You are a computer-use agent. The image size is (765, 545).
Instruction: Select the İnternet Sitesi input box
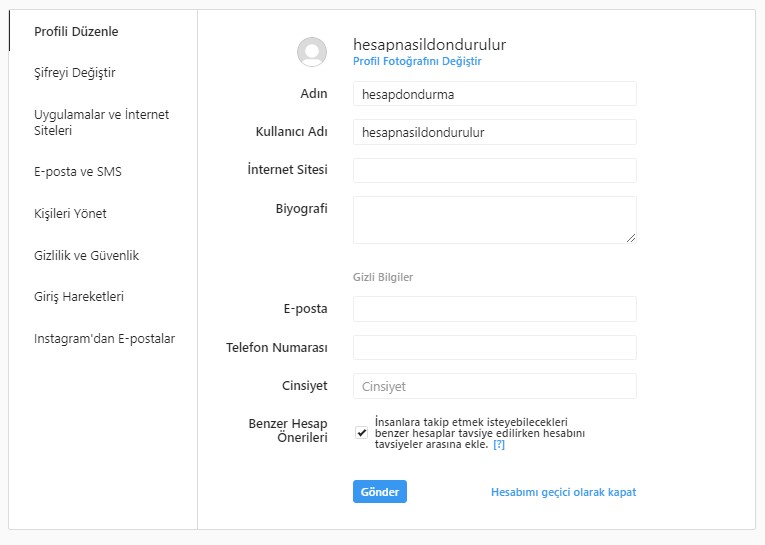click(x=495, y=170)
